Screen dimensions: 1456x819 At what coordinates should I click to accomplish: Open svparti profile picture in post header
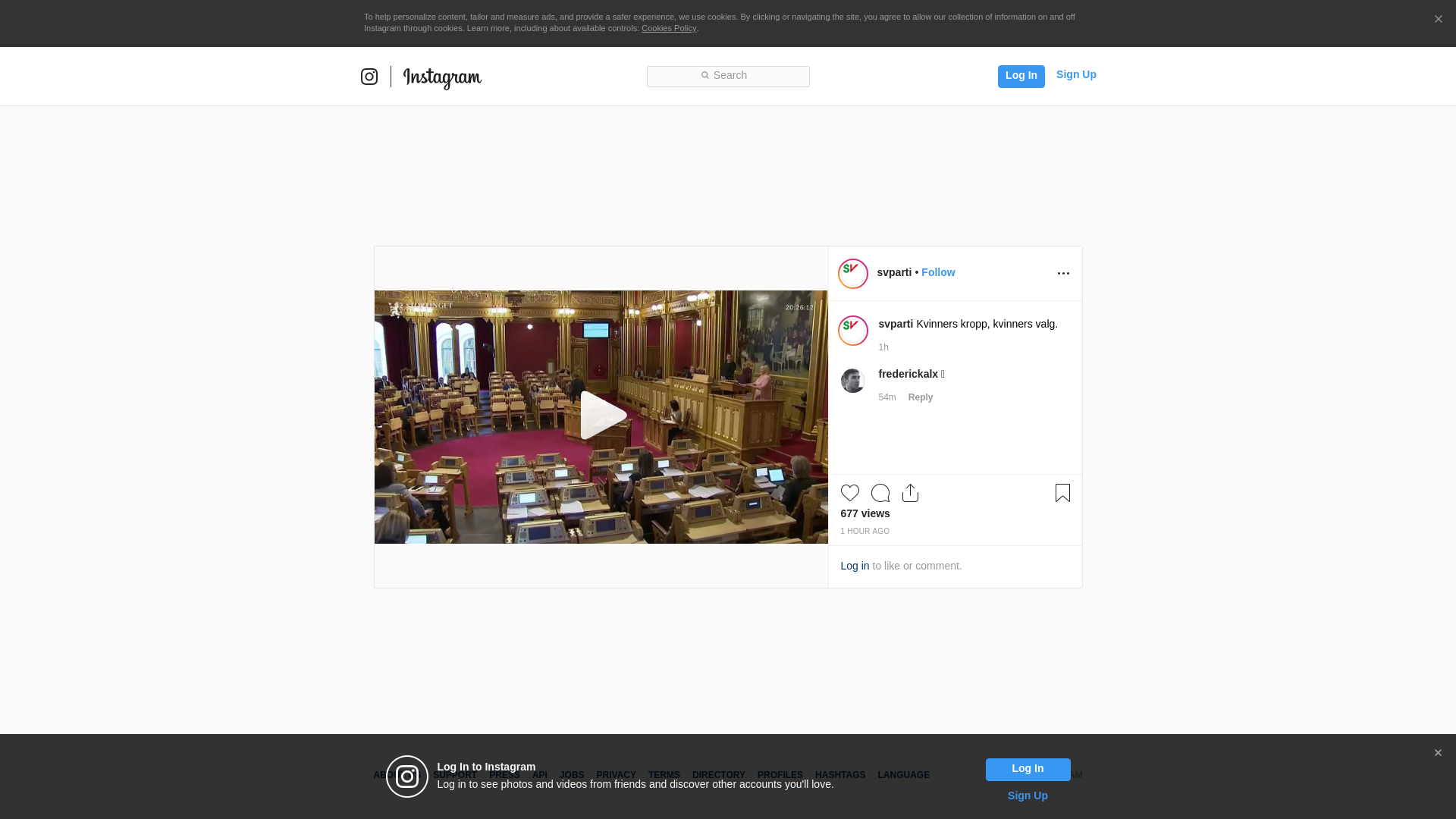point(853,274)
